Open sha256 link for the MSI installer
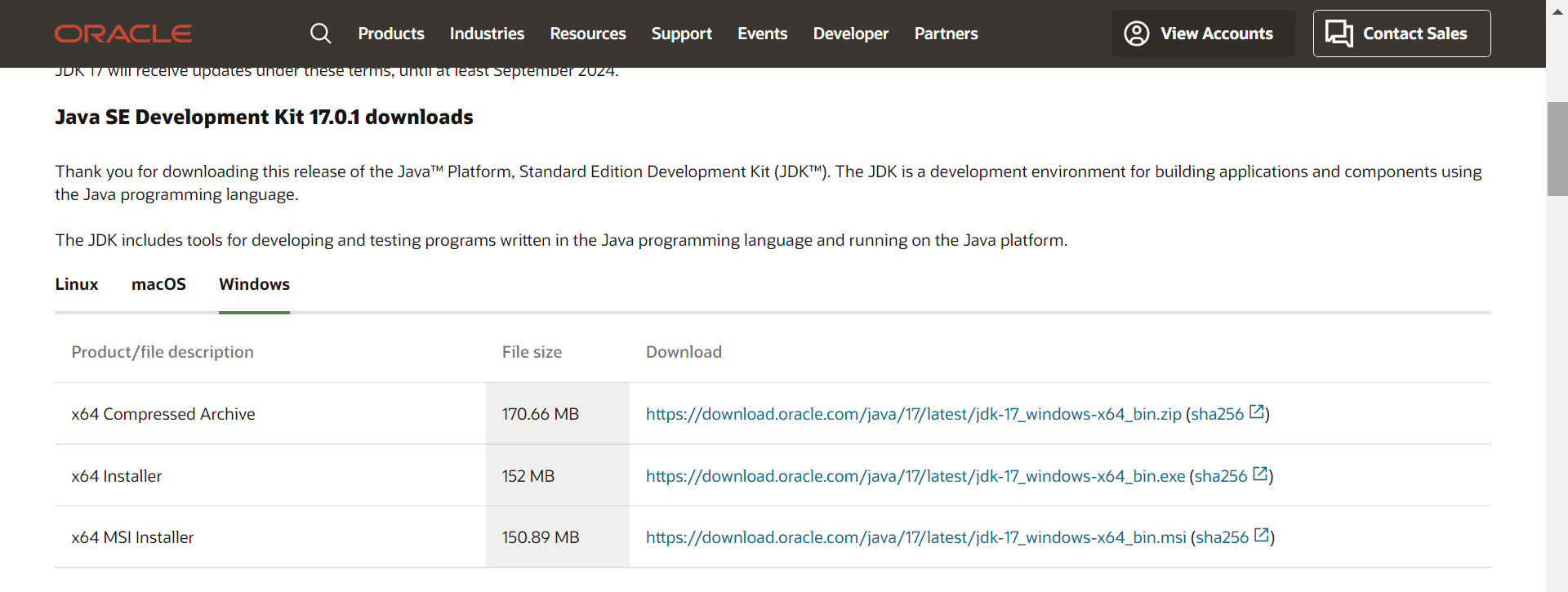Screen dimensions: 1568x592 (1223, 537)
